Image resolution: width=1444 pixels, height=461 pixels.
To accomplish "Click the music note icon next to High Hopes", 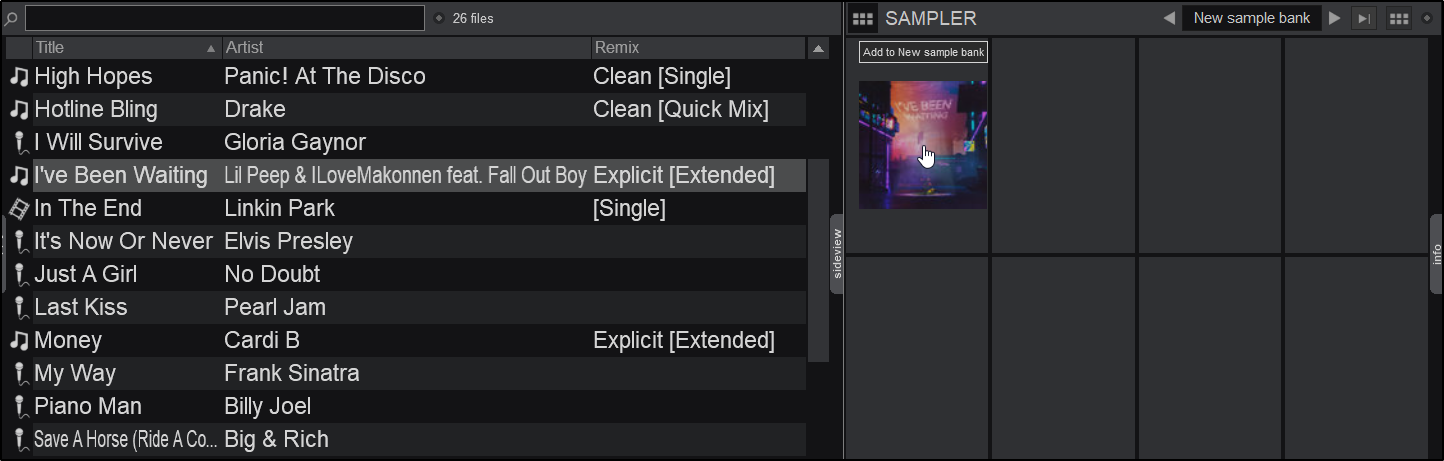I will [19, 77].
